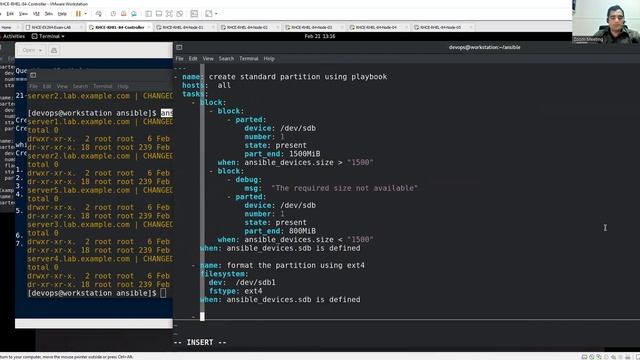Click the Open button in text editor window
The image size is (640, 360).
click(29, 50)
